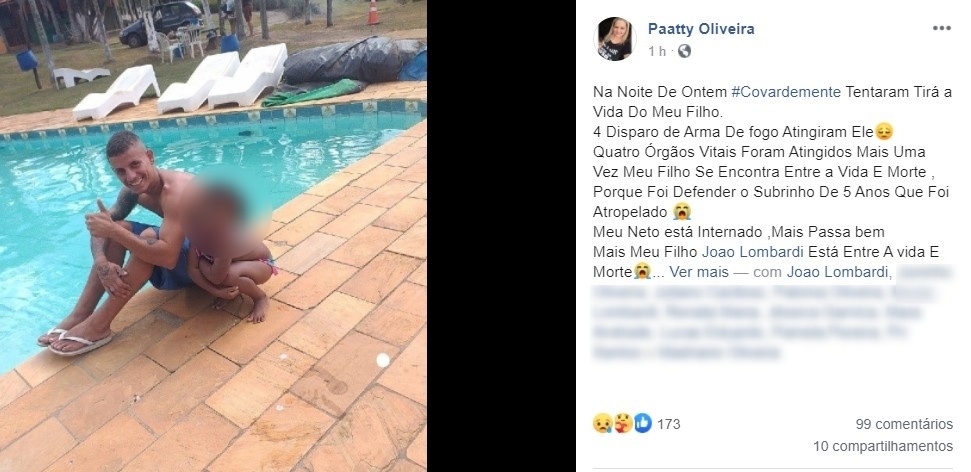Click the 1 h post timestamp
The width and height of the screenshot is (971, 472).
[x=657, y=52]
